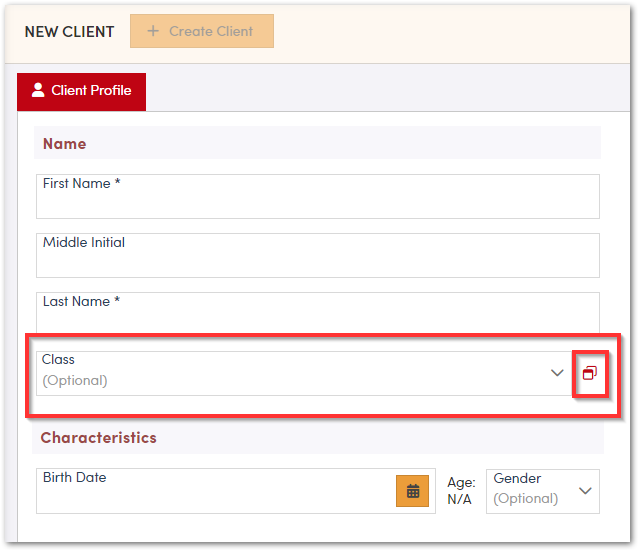The image size is (639, 551).
Task: Expand the Gender dropdown chevron
Action: [x=585, y=491]
